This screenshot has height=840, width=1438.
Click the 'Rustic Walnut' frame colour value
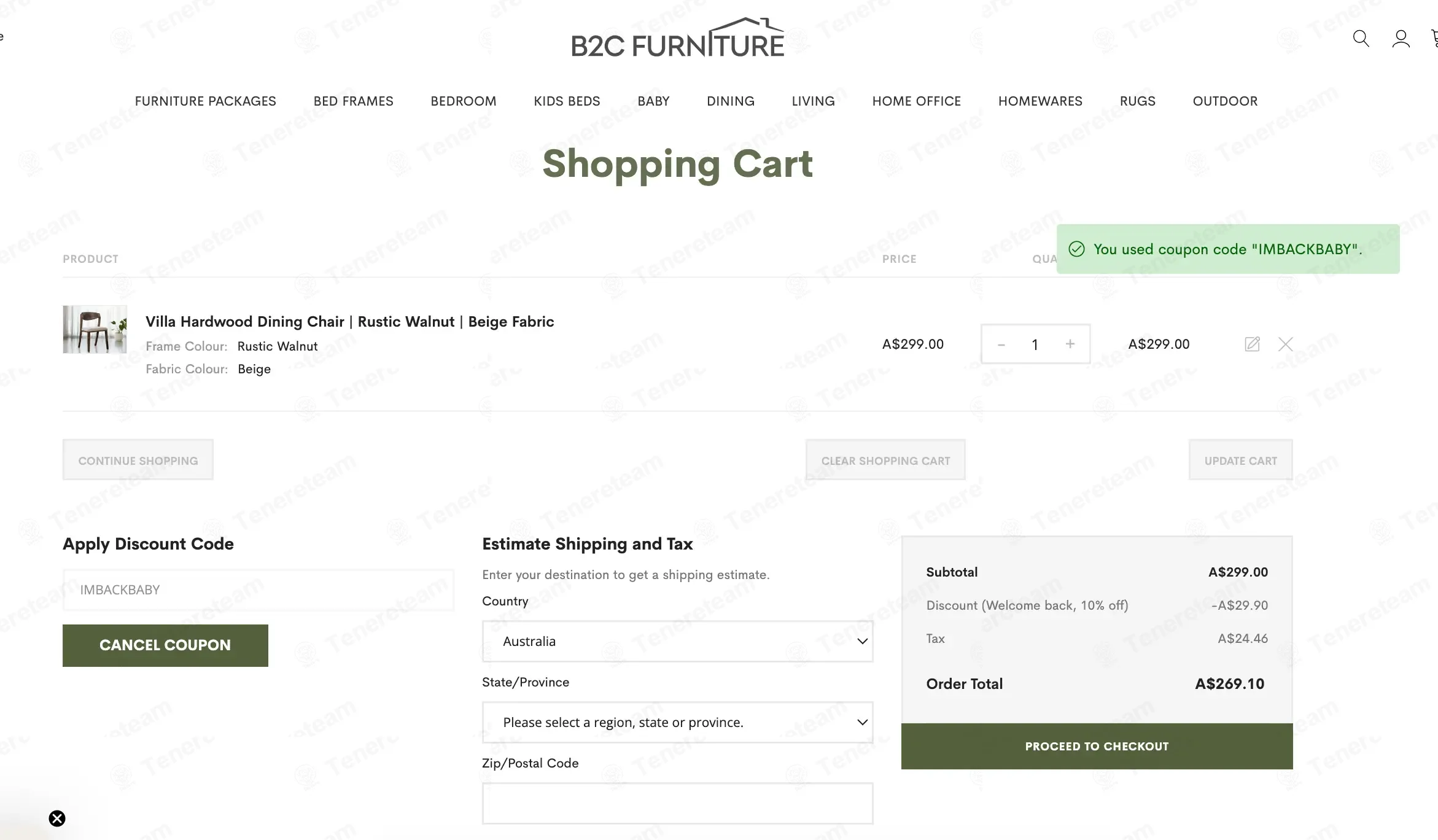coord(278,346)
